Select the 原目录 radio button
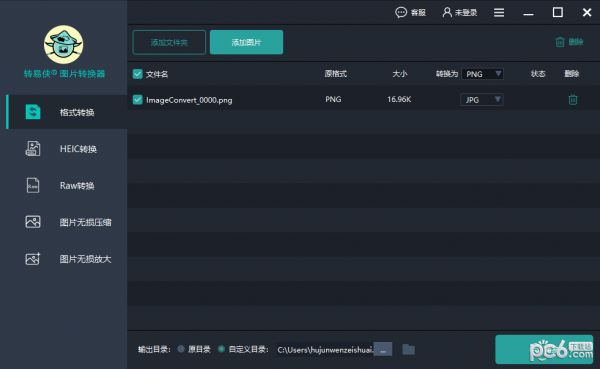Screen dimensions: 600x369 coord(181,349)
